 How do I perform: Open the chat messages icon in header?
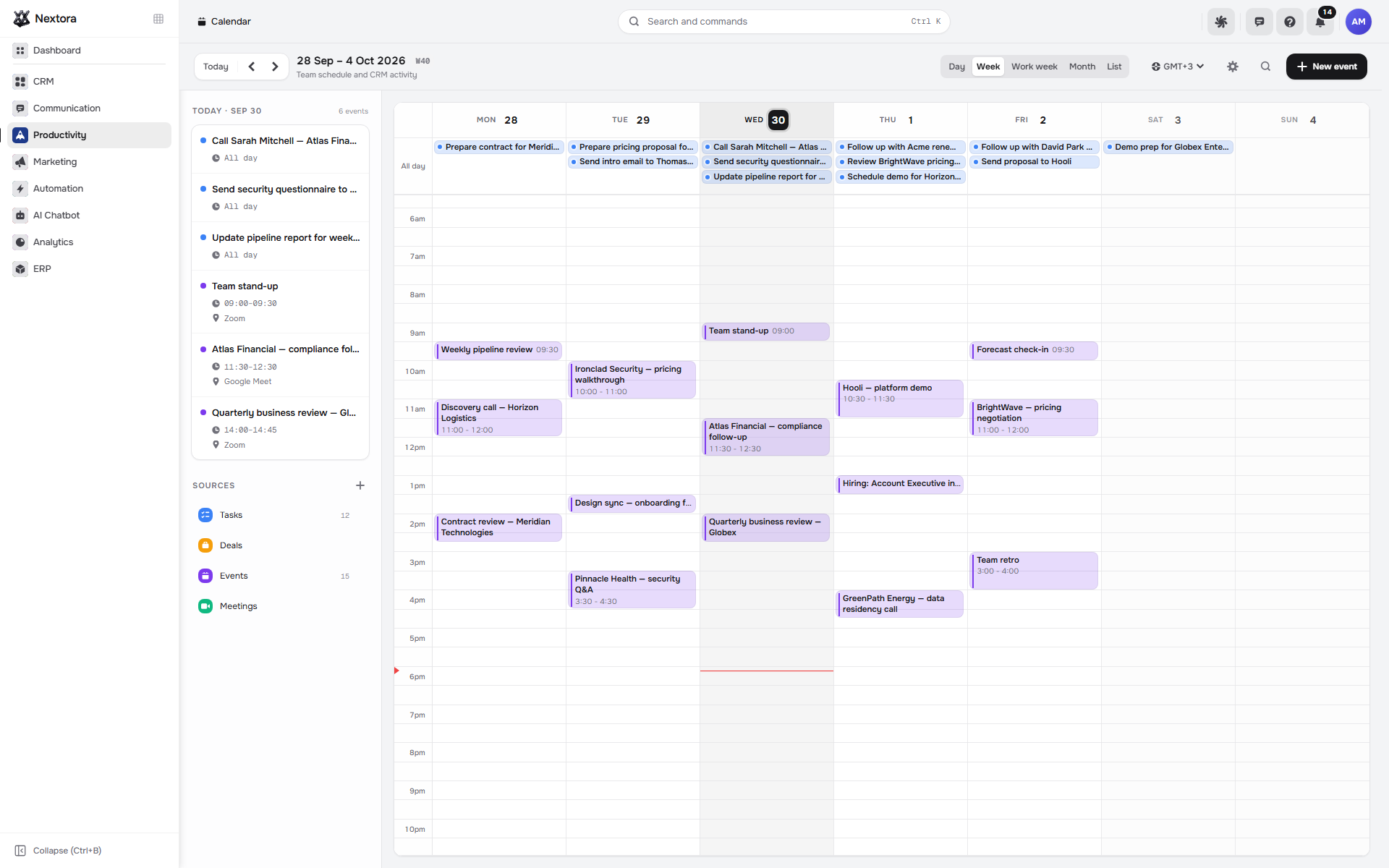coord(1260,22)
